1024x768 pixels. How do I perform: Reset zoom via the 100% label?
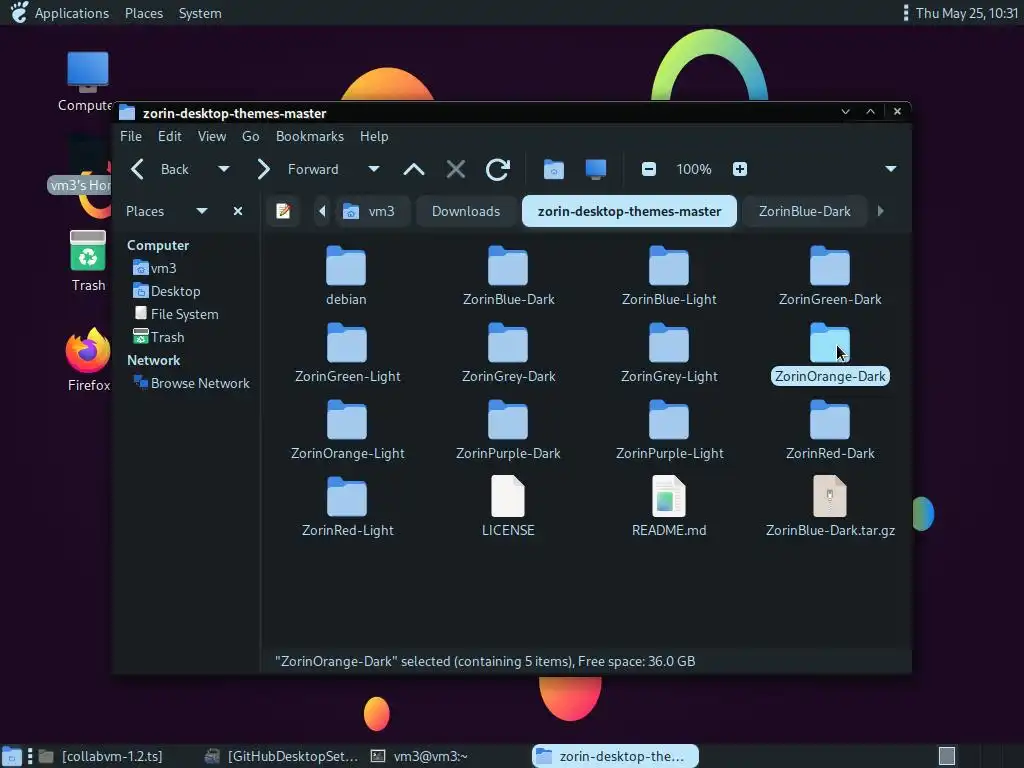(694, 169)
